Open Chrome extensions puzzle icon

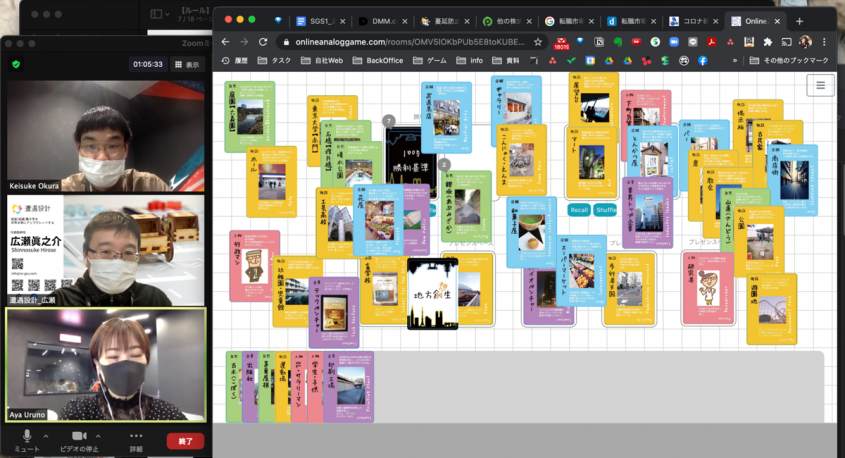(767, 42)
